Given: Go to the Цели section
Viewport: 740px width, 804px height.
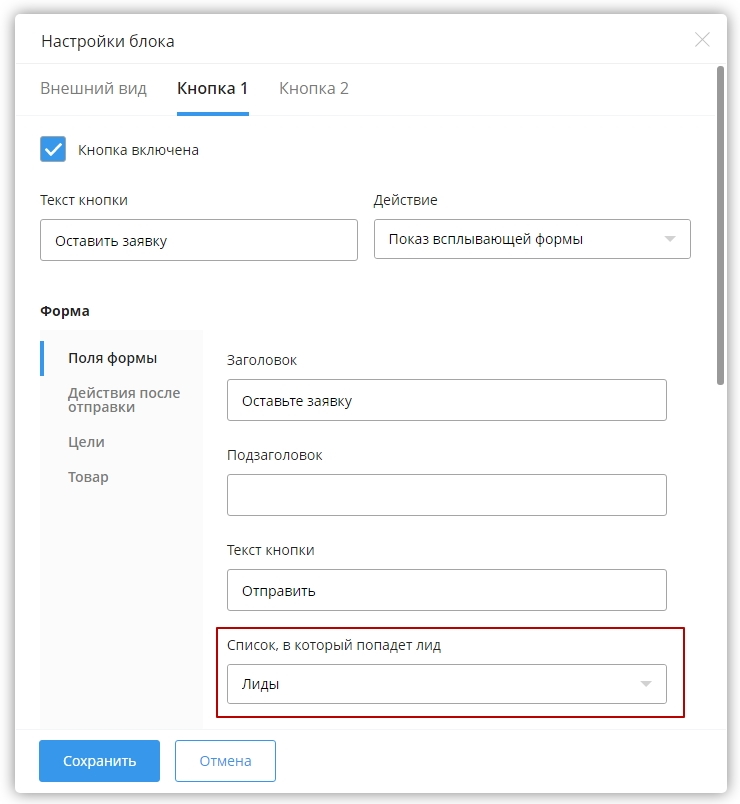Looking at the screenshot, I should click(86, 442).
